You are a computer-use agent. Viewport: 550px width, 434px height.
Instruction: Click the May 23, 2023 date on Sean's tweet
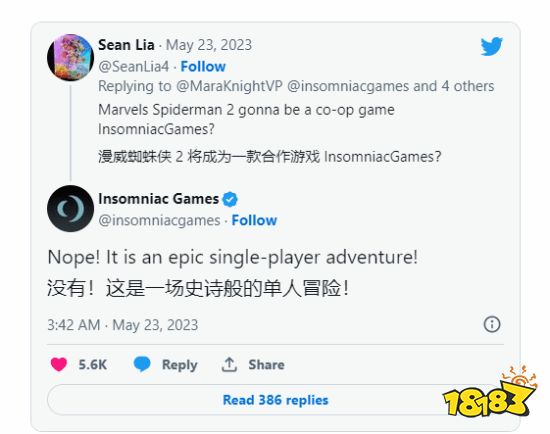(x=209, y=45)
